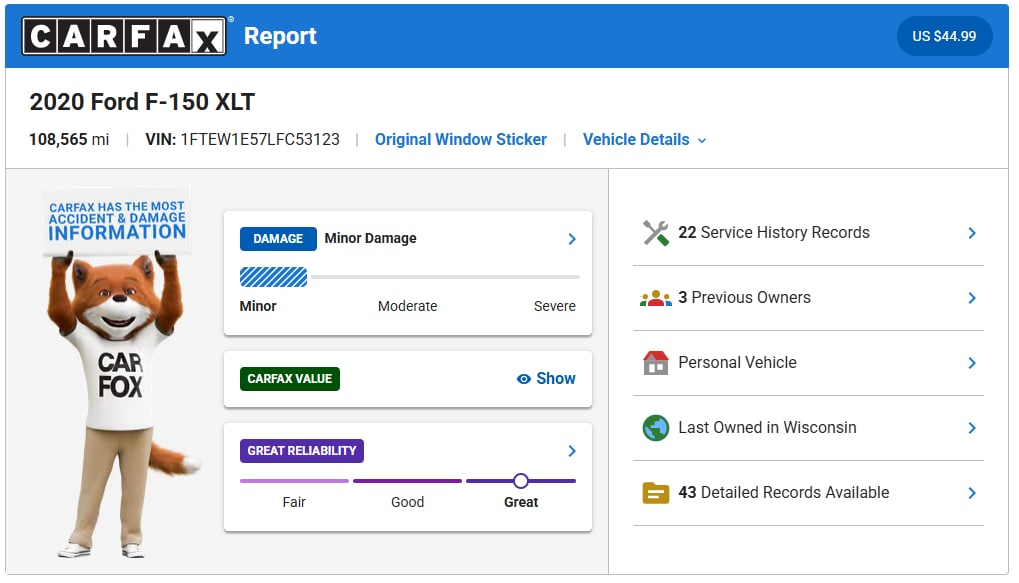Click the "2020 Ford F-150 XLT" title

(x=142, y=102)
